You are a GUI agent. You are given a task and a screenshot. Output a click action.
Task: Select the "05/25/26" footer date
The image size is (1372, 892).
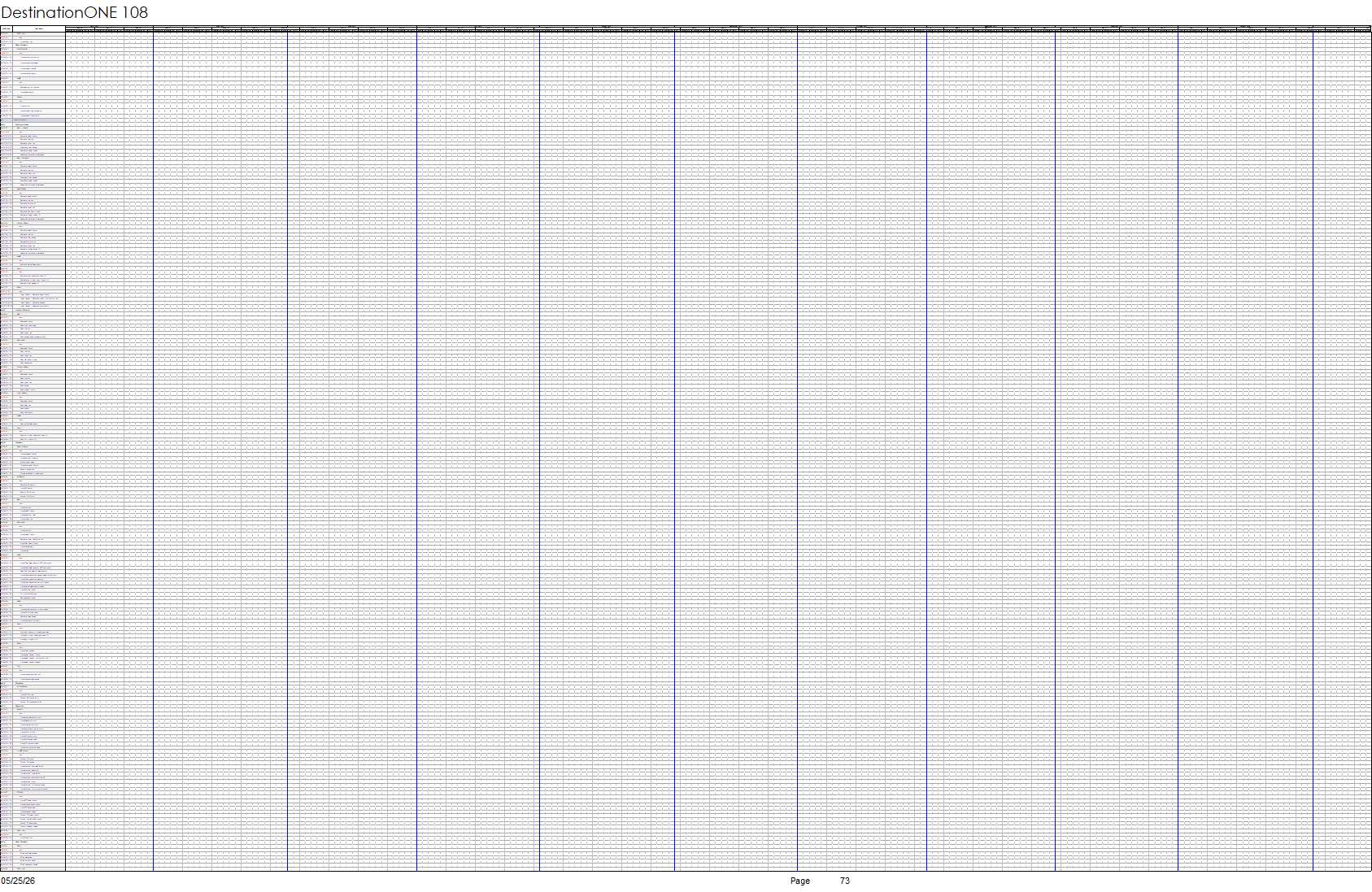point(18,881)
